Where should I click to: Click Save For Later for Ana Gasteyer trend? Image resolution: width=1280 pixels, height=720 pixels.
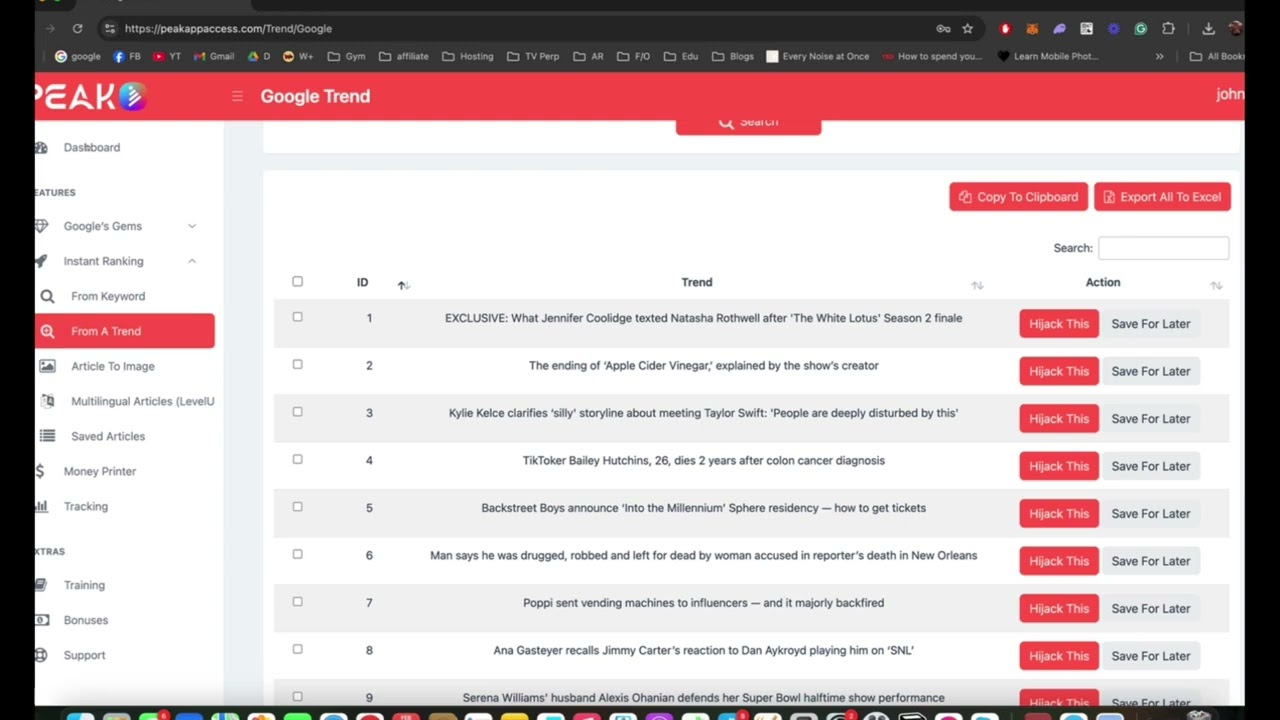click(1150, 656)
